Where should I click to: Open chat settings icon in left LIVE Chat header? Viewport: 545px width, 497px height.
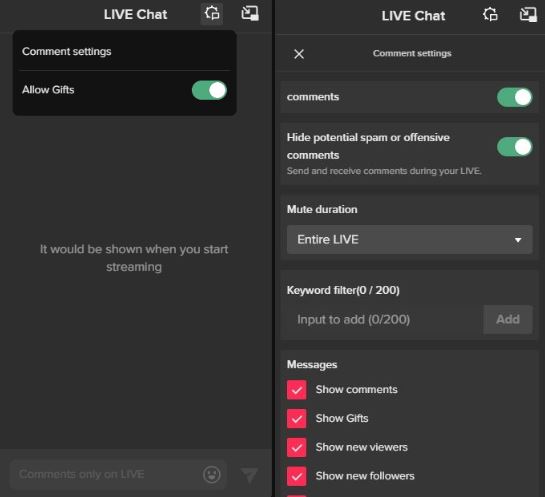[x=212, y=14]
